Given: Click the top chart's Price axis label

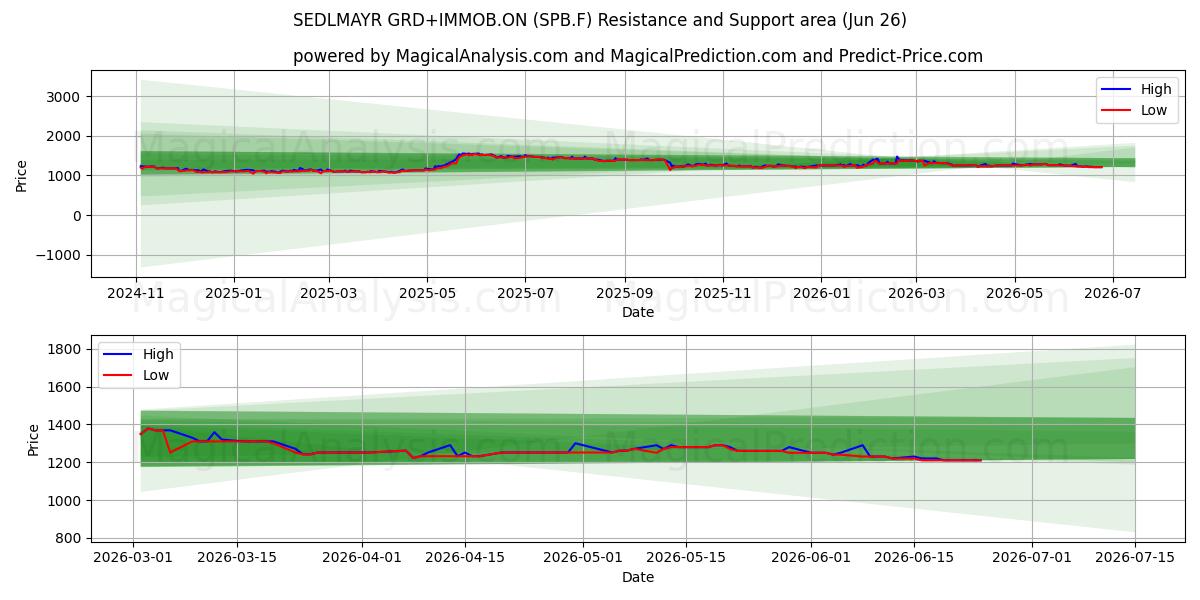Looking at the screenshot, I should [22, 174].
